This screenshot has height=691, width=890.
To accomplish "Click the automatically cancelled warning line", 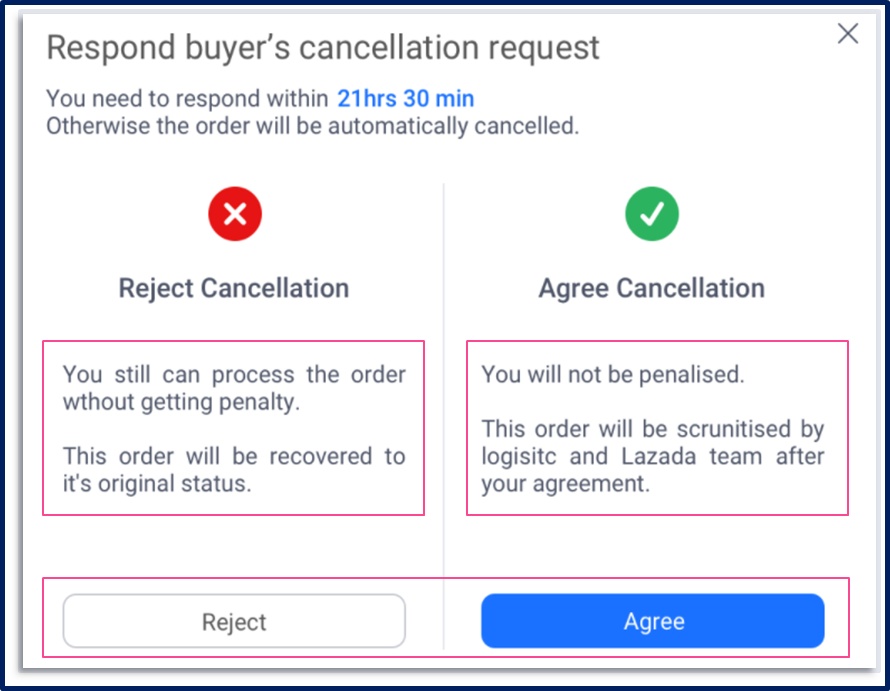I will click(x=312, y=126).
